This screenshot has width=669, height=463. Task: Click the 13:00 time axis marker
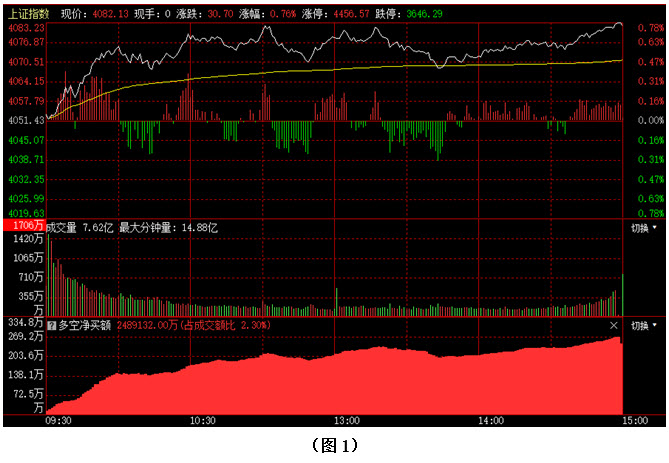347,421
